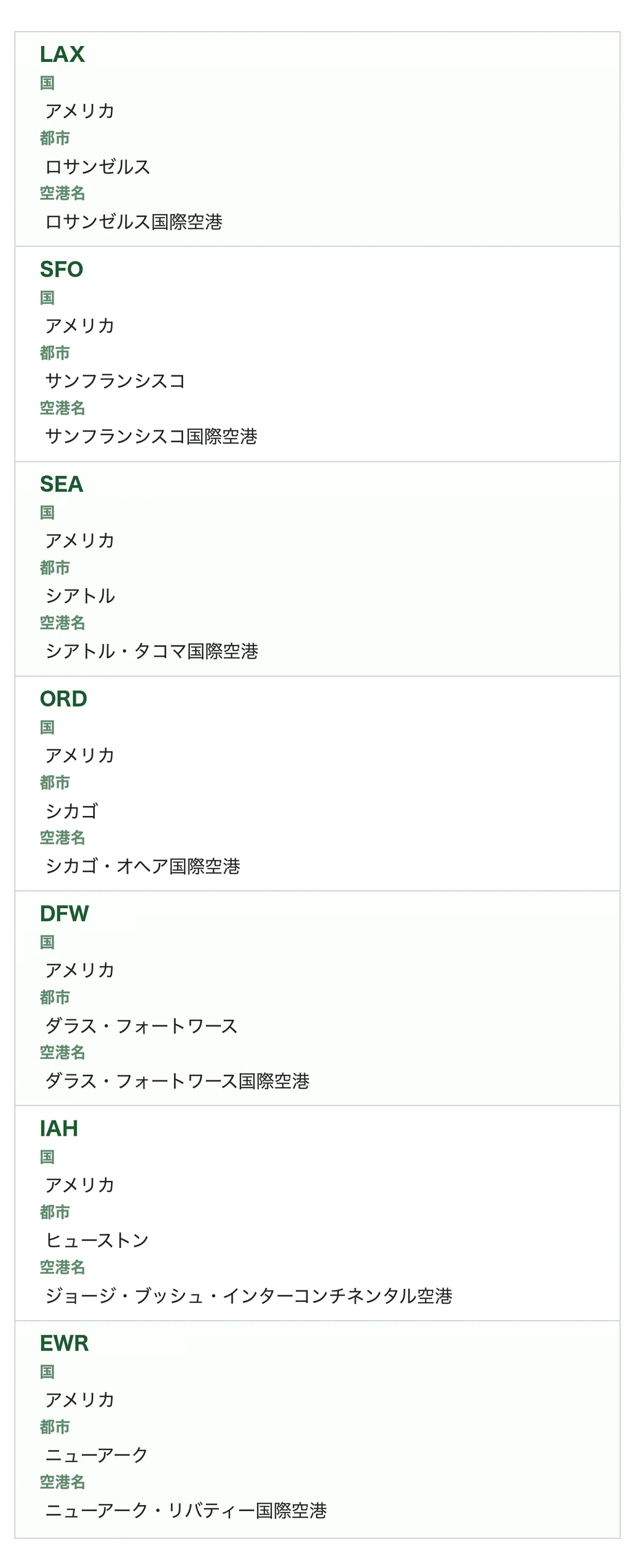635x1568 pixels.
Task: Click the city シアトル under SEA
Action: 80,596
